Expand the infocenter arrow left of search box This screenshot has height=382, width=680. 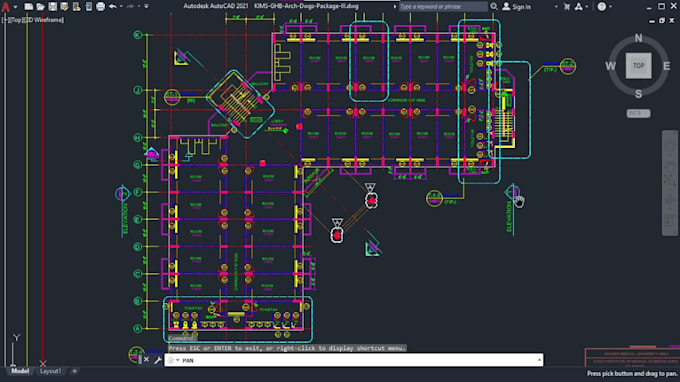point(395,7)
